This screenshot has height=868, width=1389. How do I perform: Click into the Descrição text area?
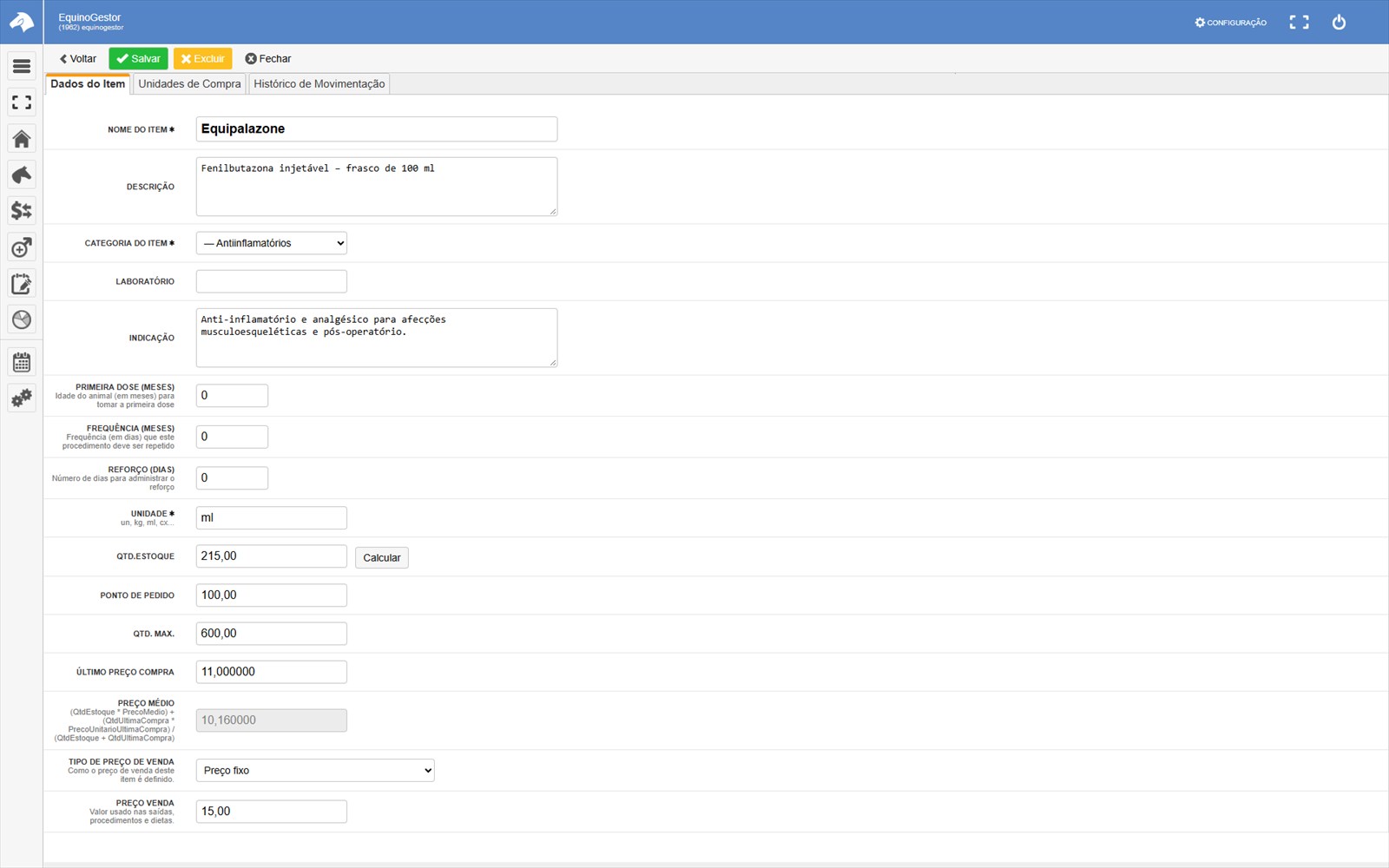377,187
